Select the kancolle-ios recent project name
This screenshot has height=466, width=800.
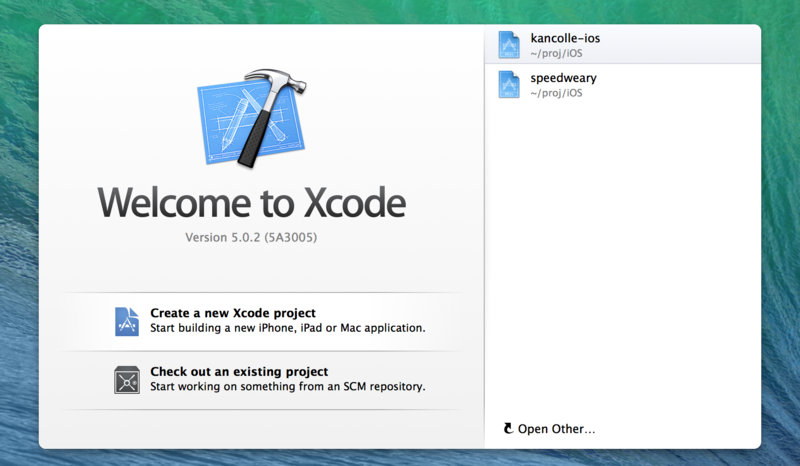(x=565, y=38)
